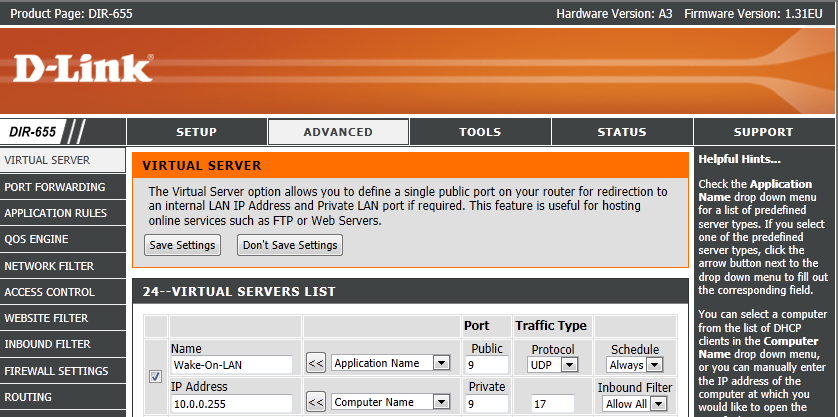The height and width of the screenshot is (417, 838).
Task: Toggle the Wake-On-LAN rule checkbox
Action: 155,377
